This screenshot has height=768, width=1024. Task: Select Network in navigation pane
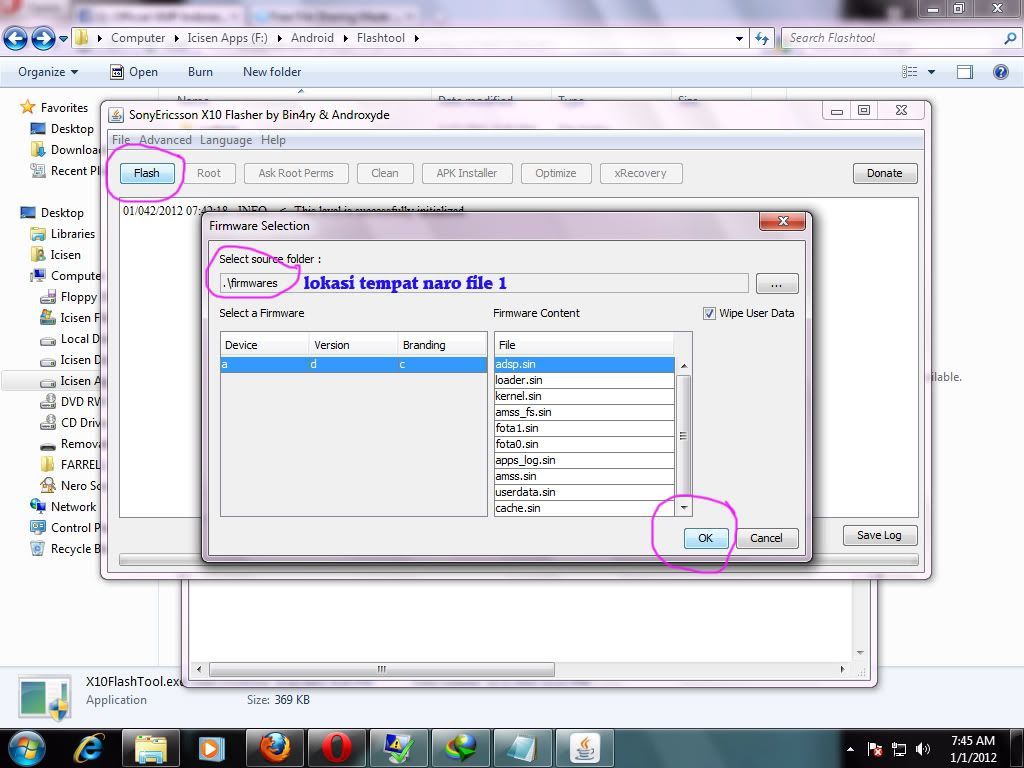(64, 507)
